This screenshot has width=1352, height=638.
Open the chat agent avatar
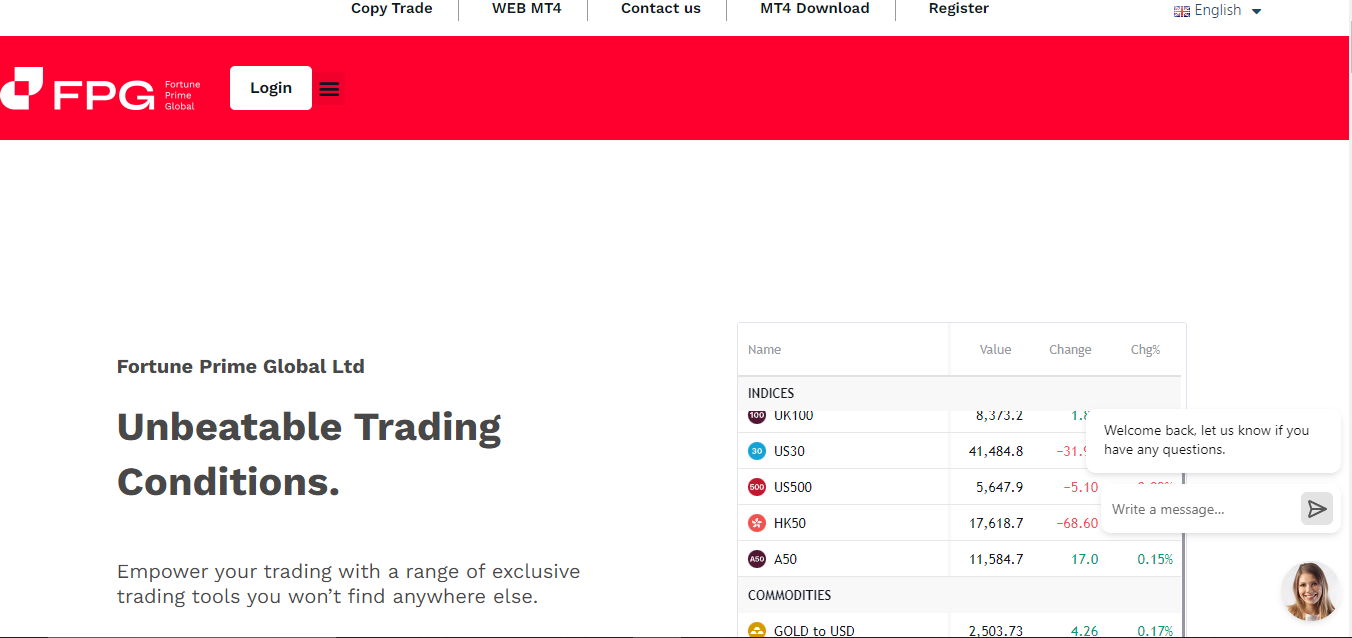click(x=1310, y=591)
